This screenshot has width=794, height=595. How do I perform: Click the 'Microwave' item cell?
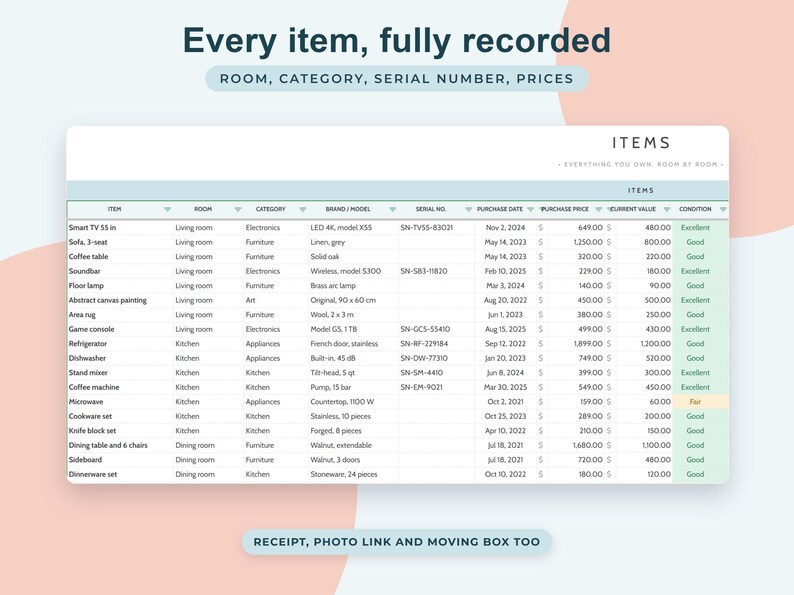(120, 402)
